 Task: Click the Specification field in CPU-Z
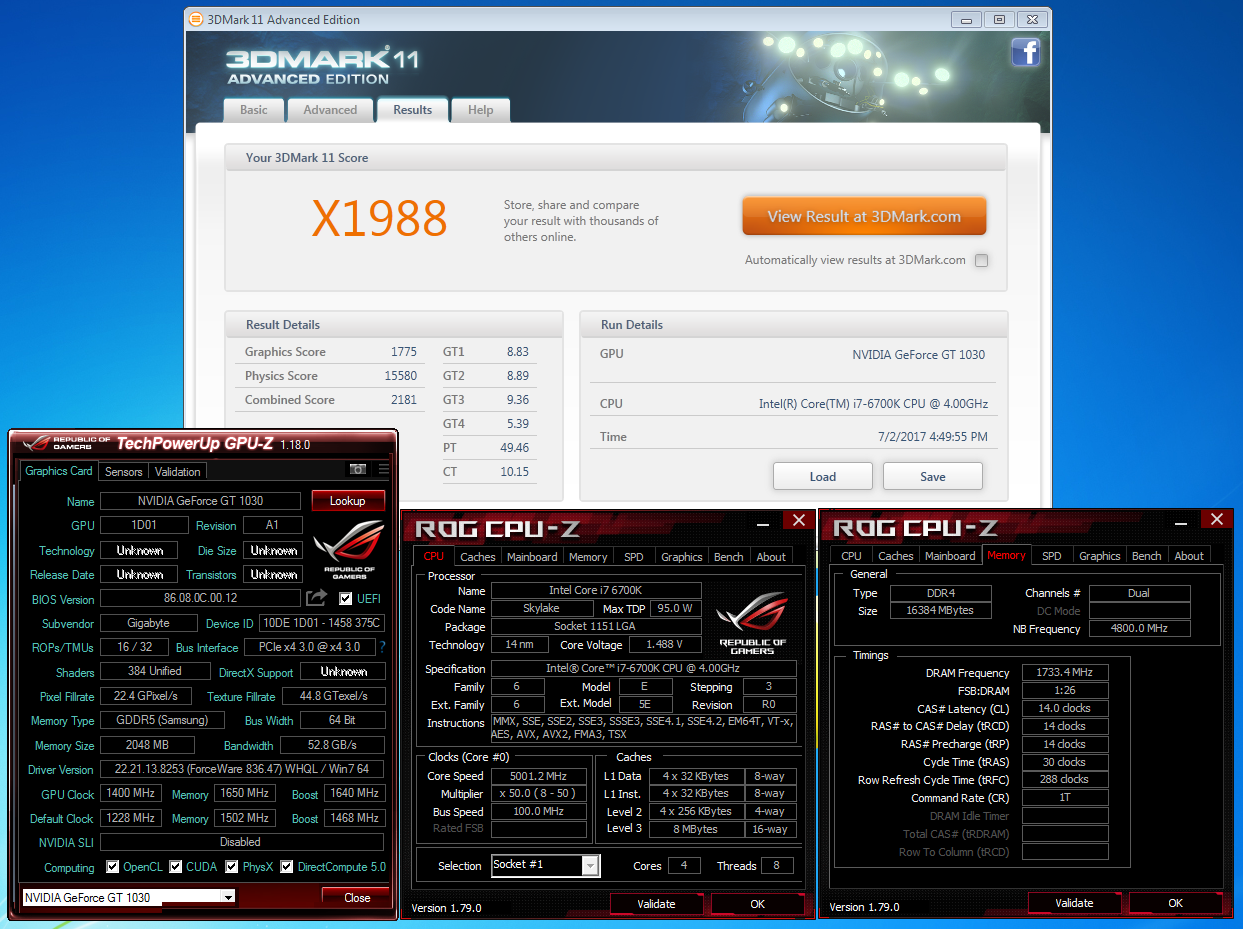643,669
